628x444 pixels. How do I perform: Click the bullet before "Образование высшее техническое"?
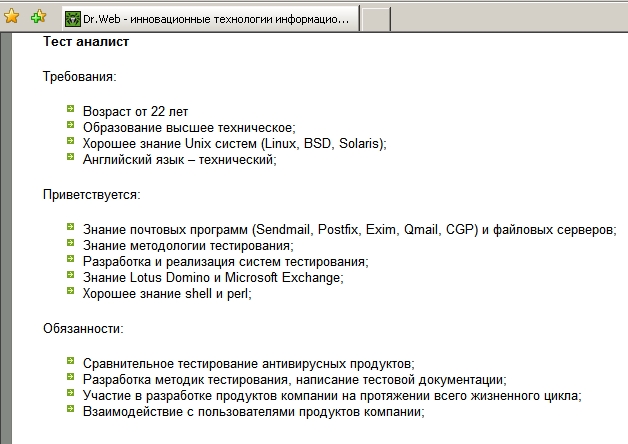70,126
